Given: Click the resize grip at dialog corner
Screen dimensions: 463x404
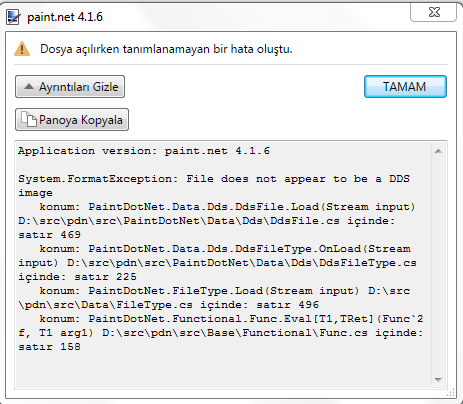Looking at the screenshot, I should 451,393.
